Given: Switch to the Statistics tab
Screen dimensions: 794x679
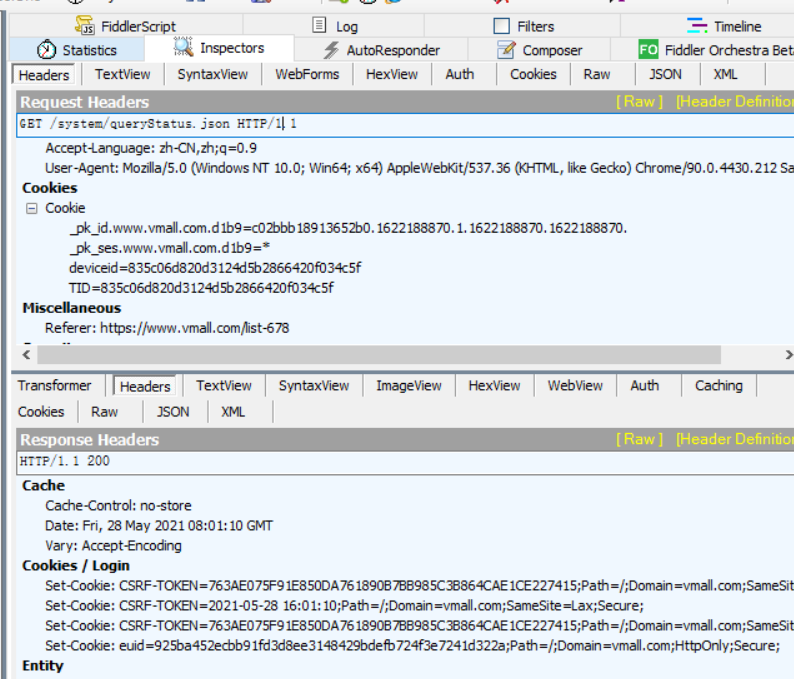Looking at the screenshot, I should (77, 50).
